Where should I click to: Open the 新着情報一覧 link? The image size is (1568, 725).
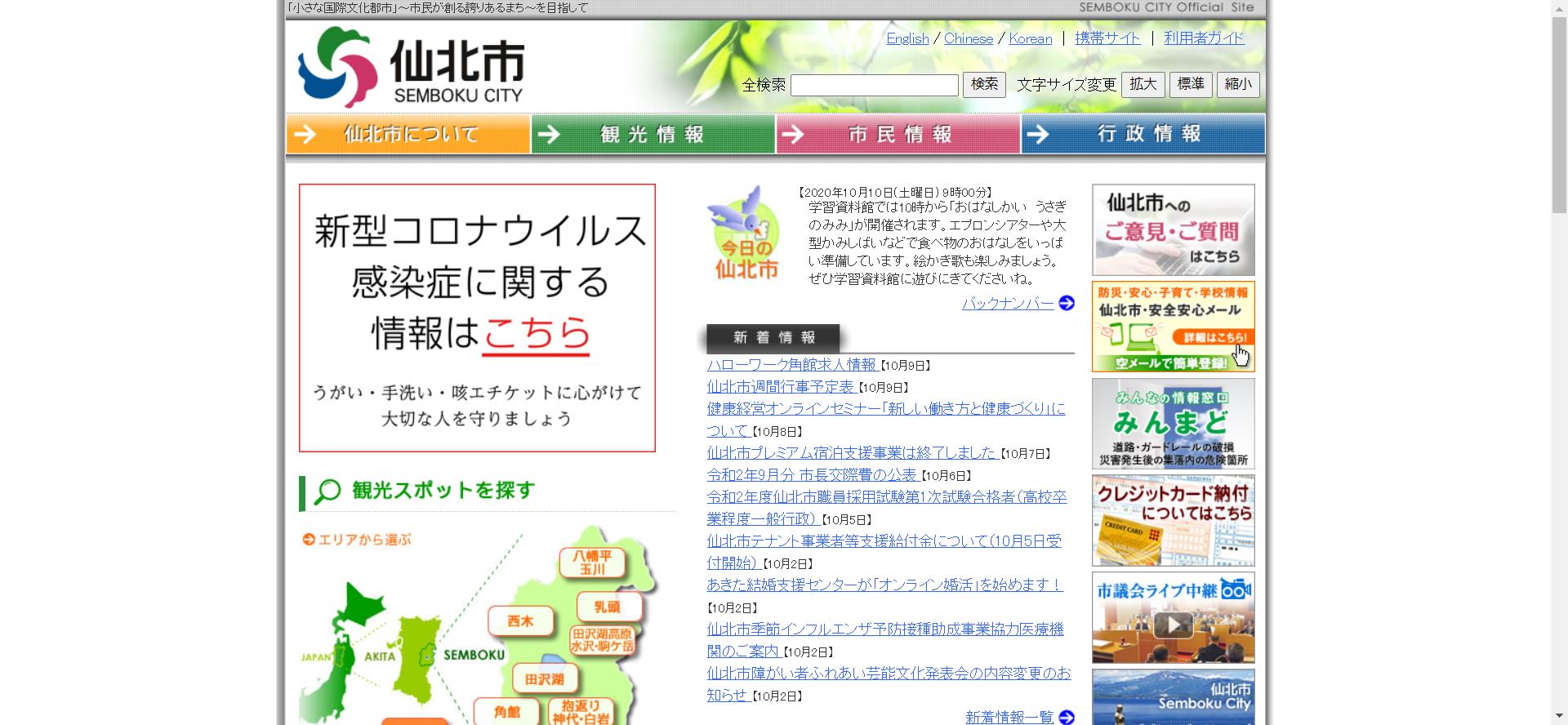tap(1009, 718)
